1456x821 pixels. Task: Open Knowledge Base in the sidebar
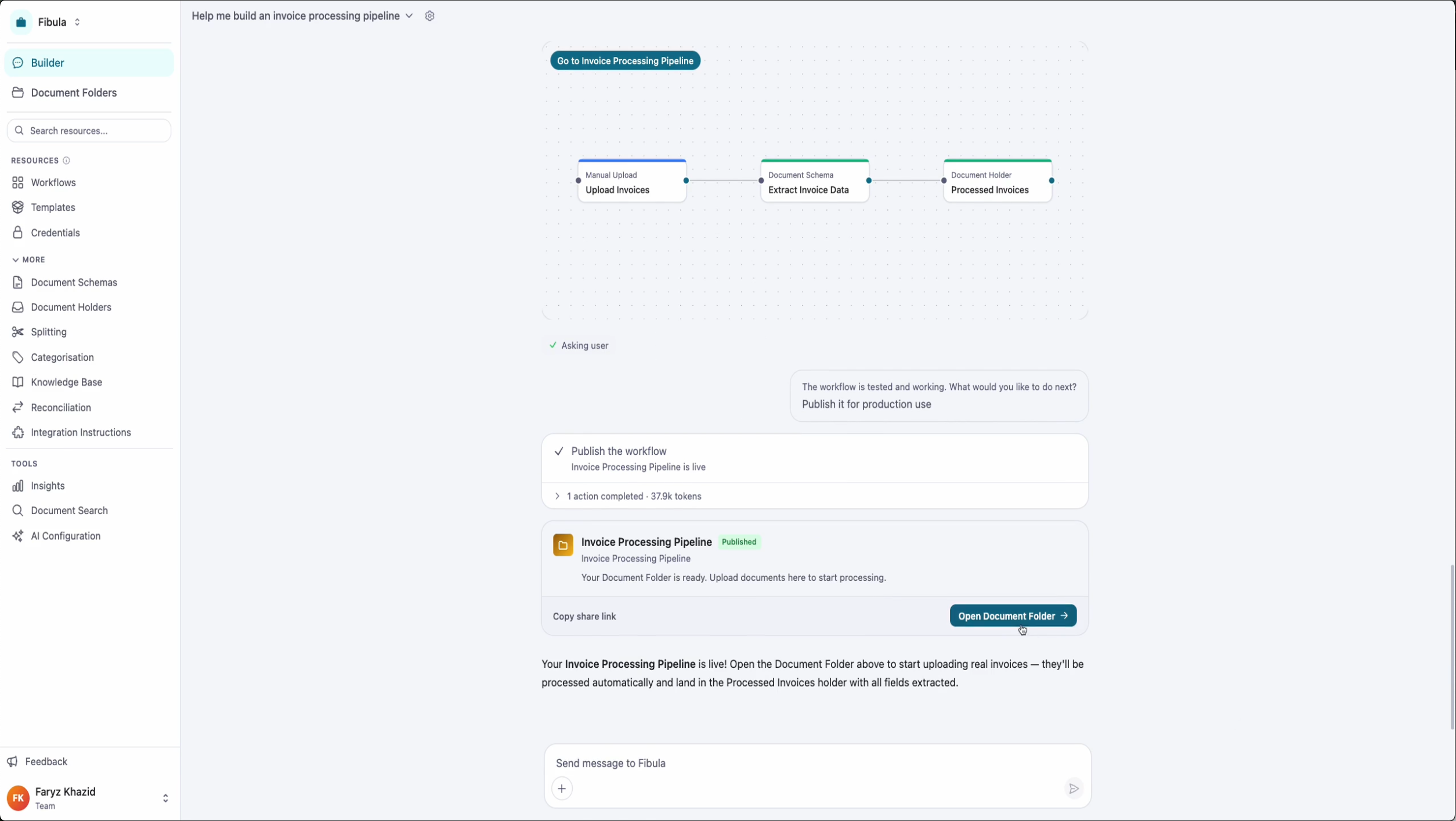89,382
